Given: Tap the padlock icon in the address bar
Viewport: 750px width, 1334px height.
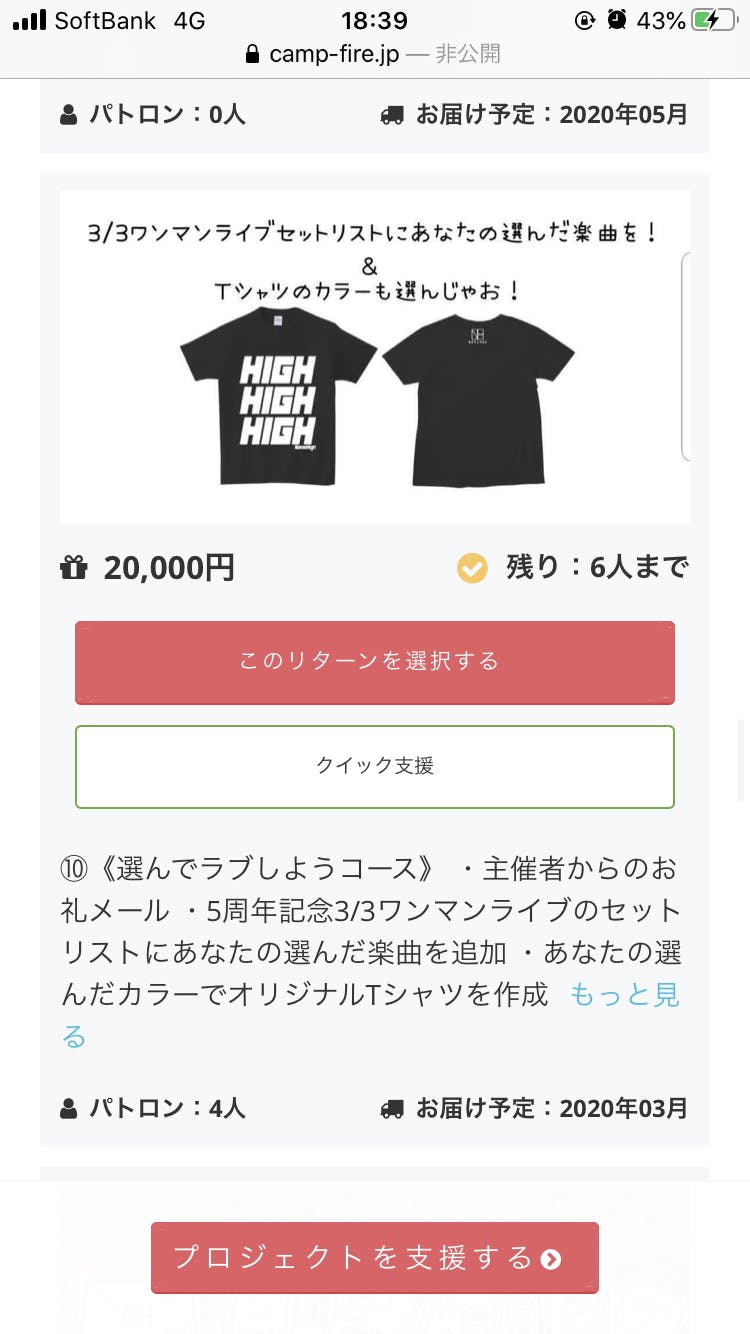Looking at the screenshot, I should point(252,54).
